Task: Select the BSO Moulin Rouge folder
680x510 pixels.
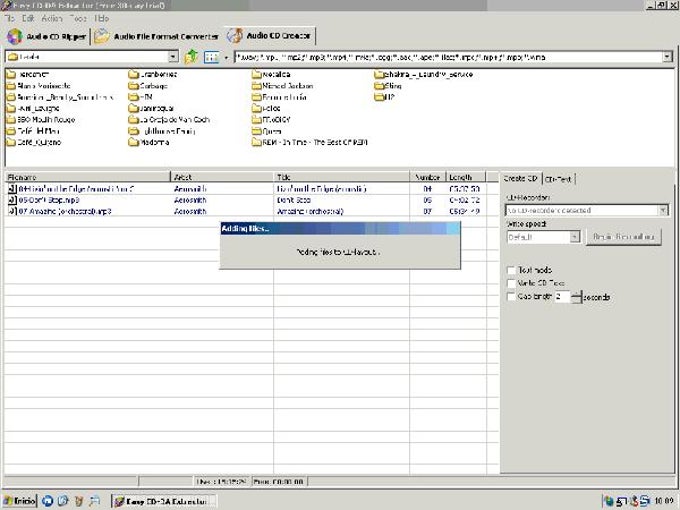Action: pyautogui.click(x=41, y=120)
